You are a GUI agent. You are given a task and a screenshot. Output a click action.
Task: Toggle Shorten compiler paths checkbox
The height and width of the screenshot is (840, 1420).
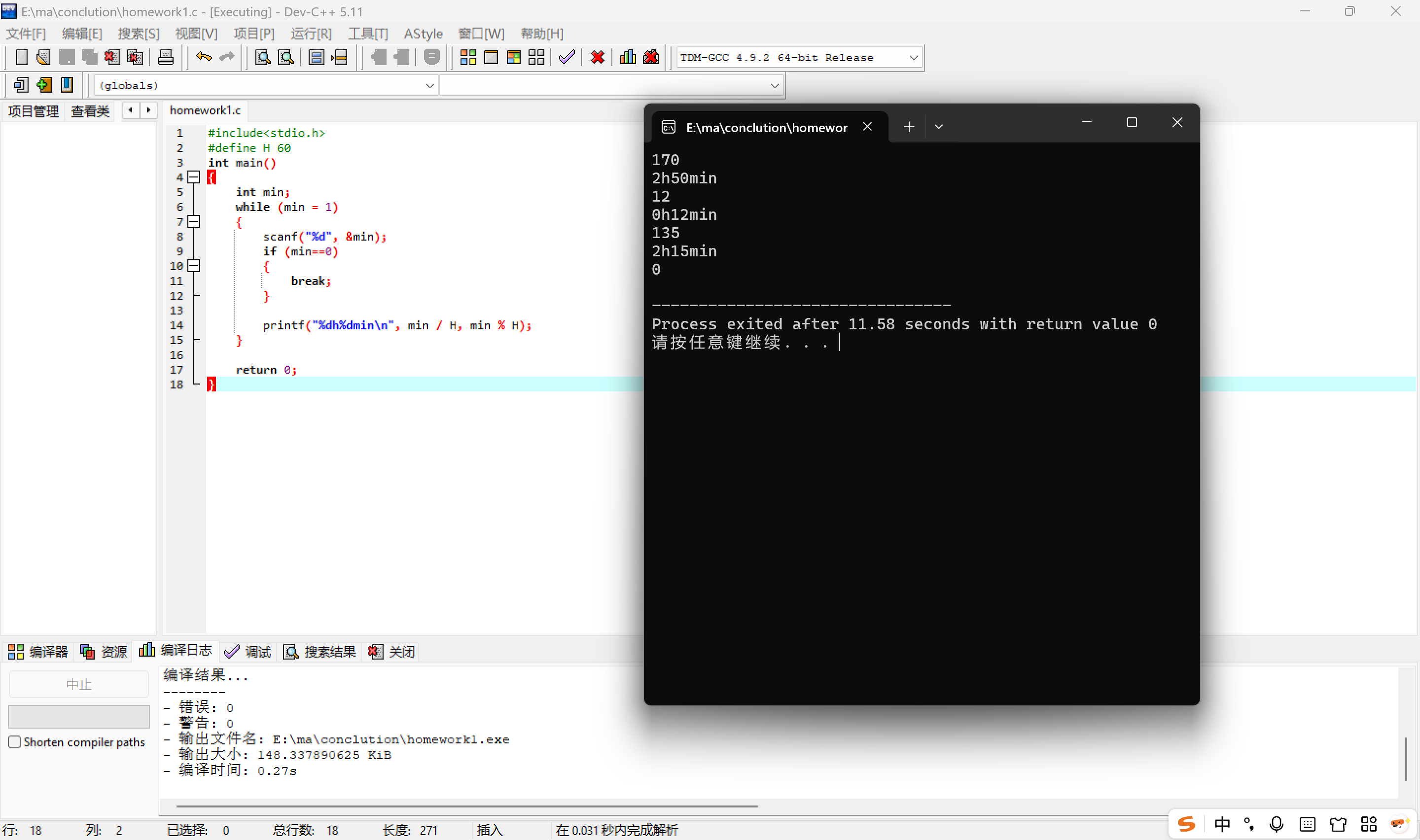click(15, 741)
